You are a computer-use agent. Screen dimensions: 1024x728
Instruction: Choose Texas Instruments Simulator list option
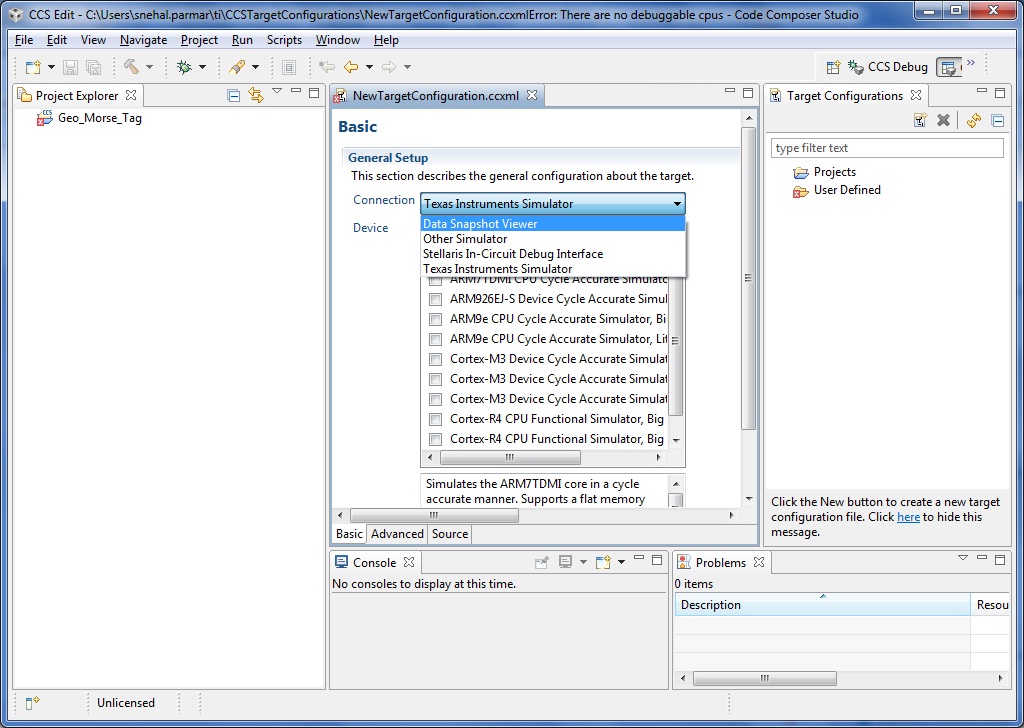pos(552,269)
